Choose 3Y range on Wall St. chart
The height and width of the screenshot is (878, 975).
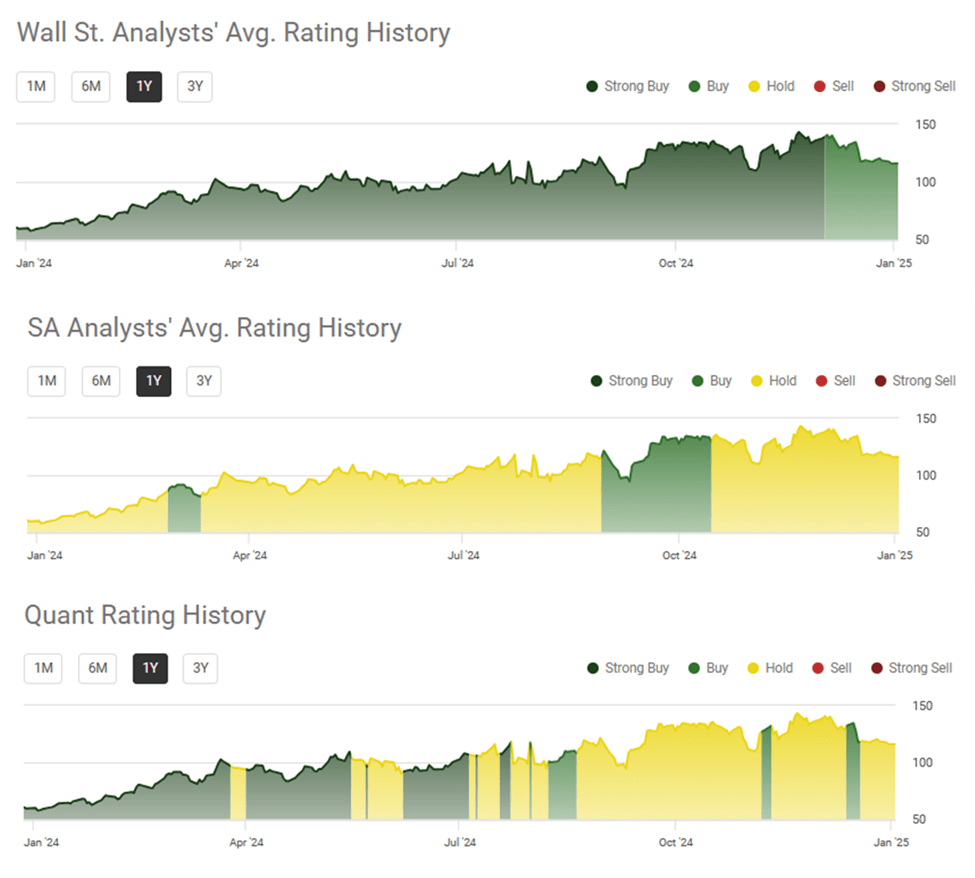tap(195, 87)
